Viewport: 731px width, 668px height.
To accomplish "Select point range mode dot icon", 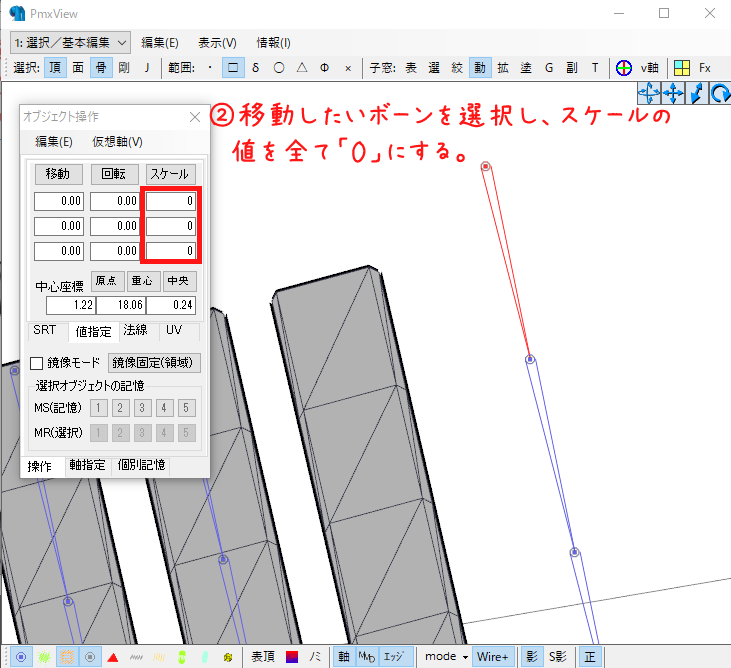I will [210, 68].
